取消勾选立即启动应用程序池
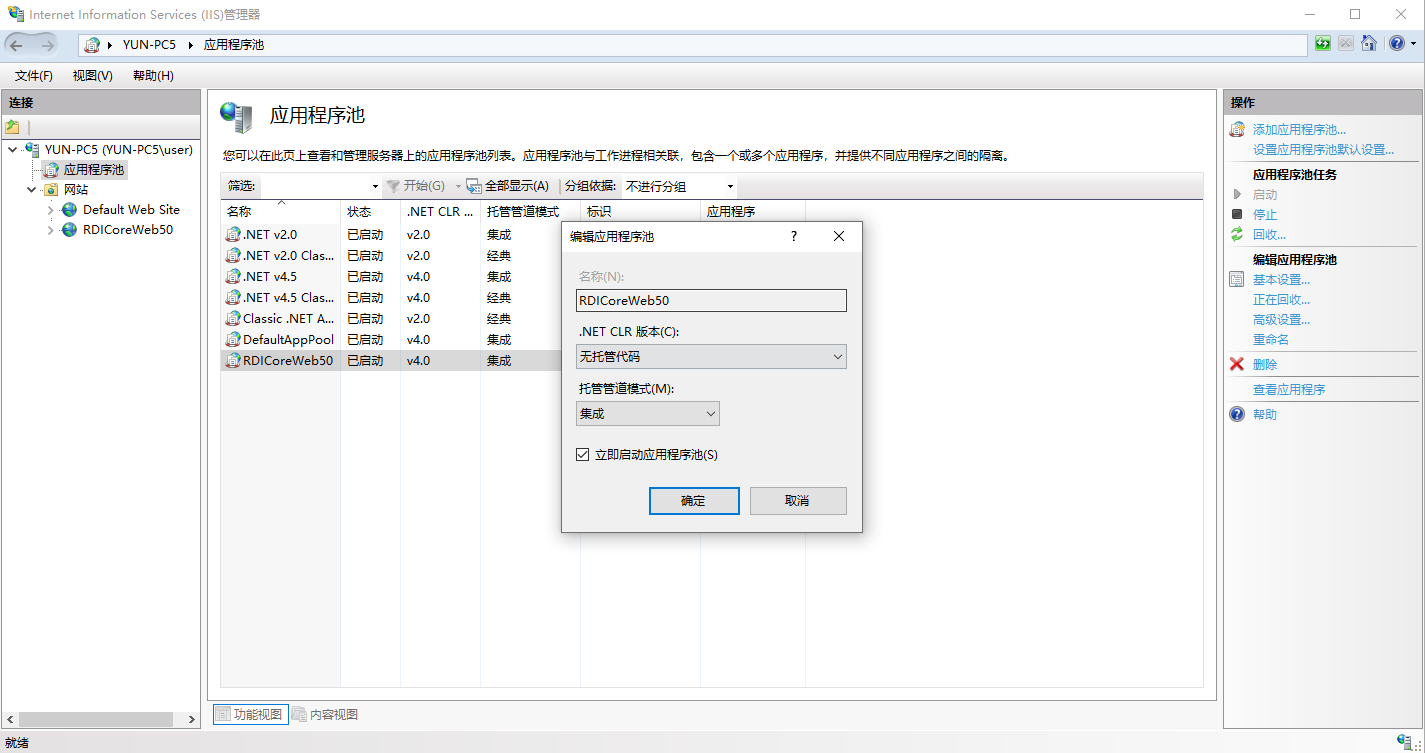The image size is (1425, 753). tap(582, 454)
